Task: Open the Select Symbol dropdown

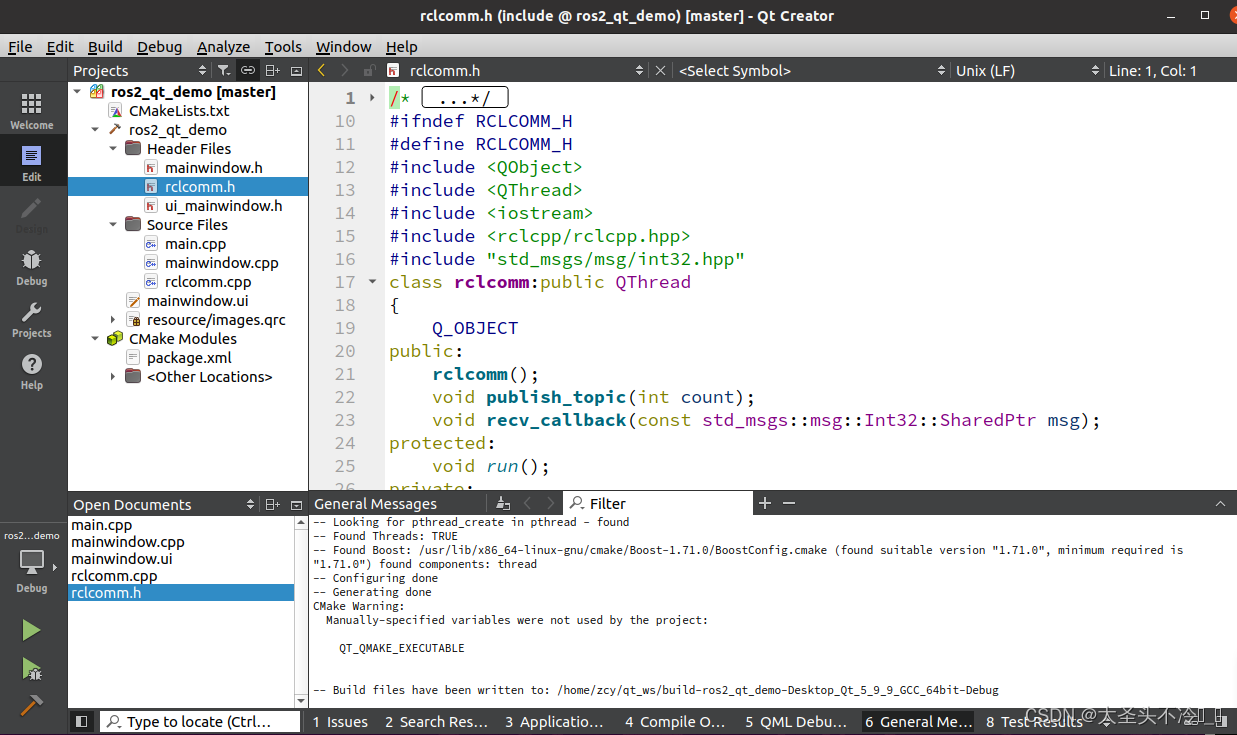Action: point(811,70)
